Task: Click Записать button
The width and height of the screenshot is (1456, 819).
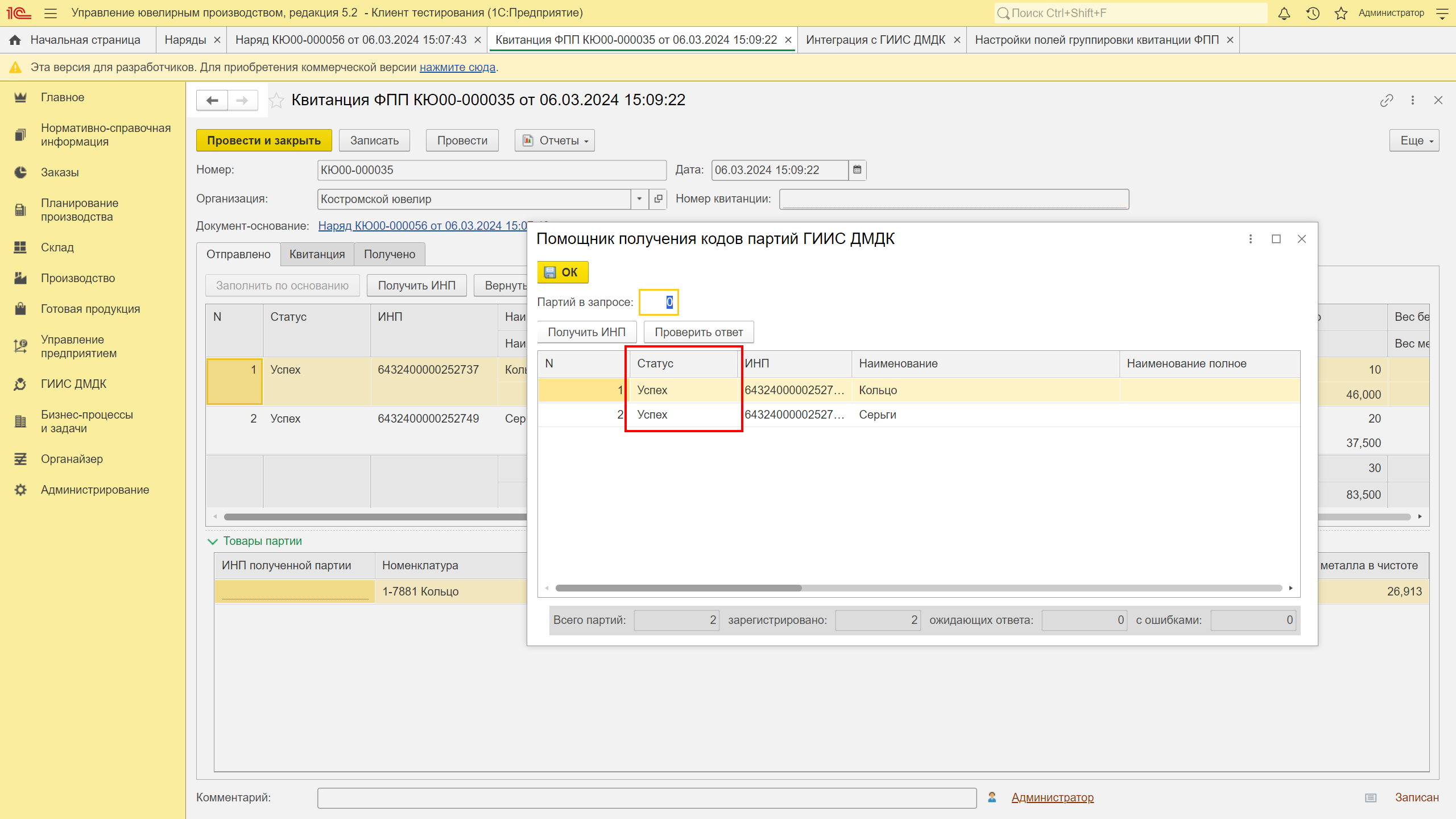Action: coord(374,140)
